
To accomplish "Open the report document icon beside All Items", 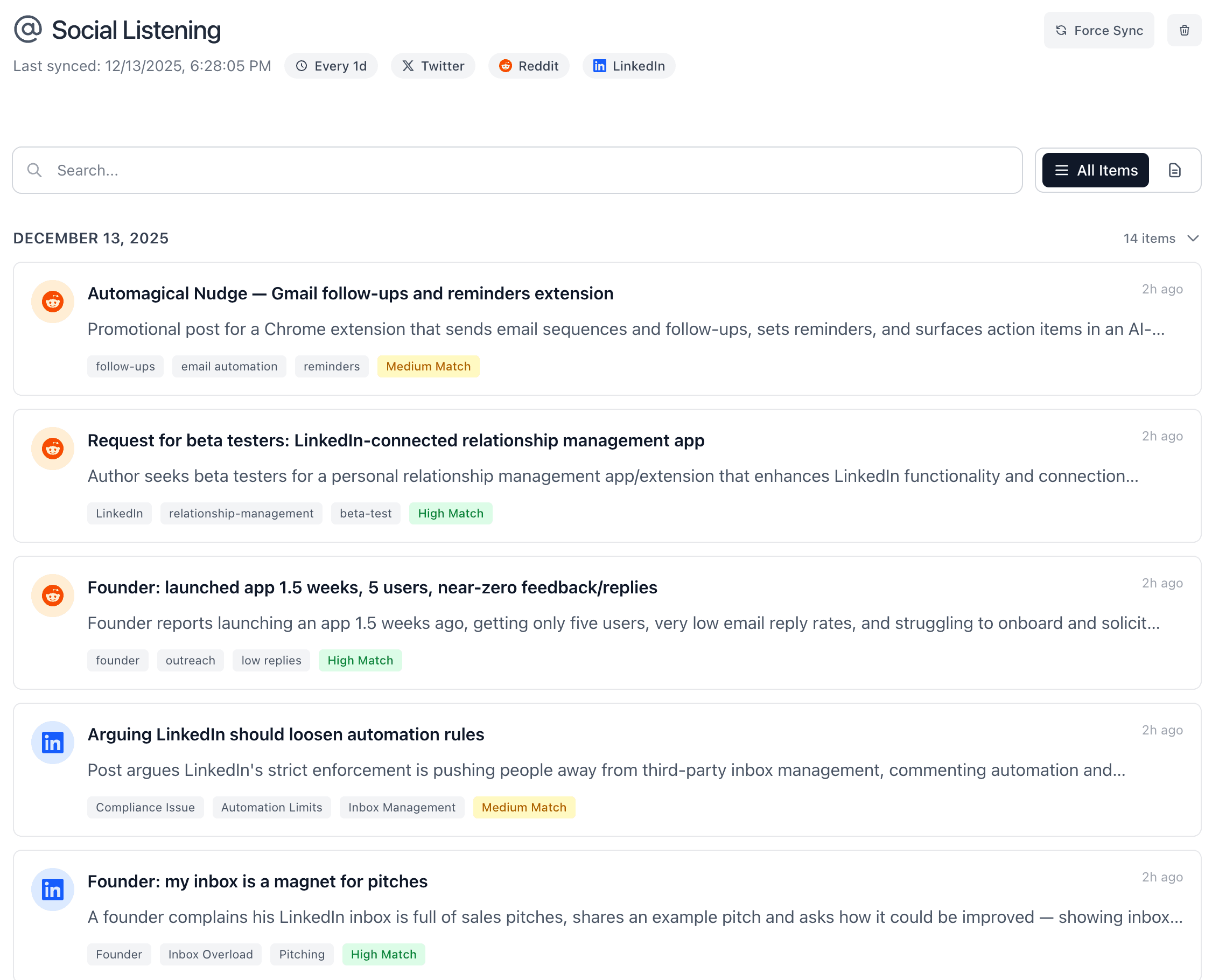I will tap(1174, 170).
